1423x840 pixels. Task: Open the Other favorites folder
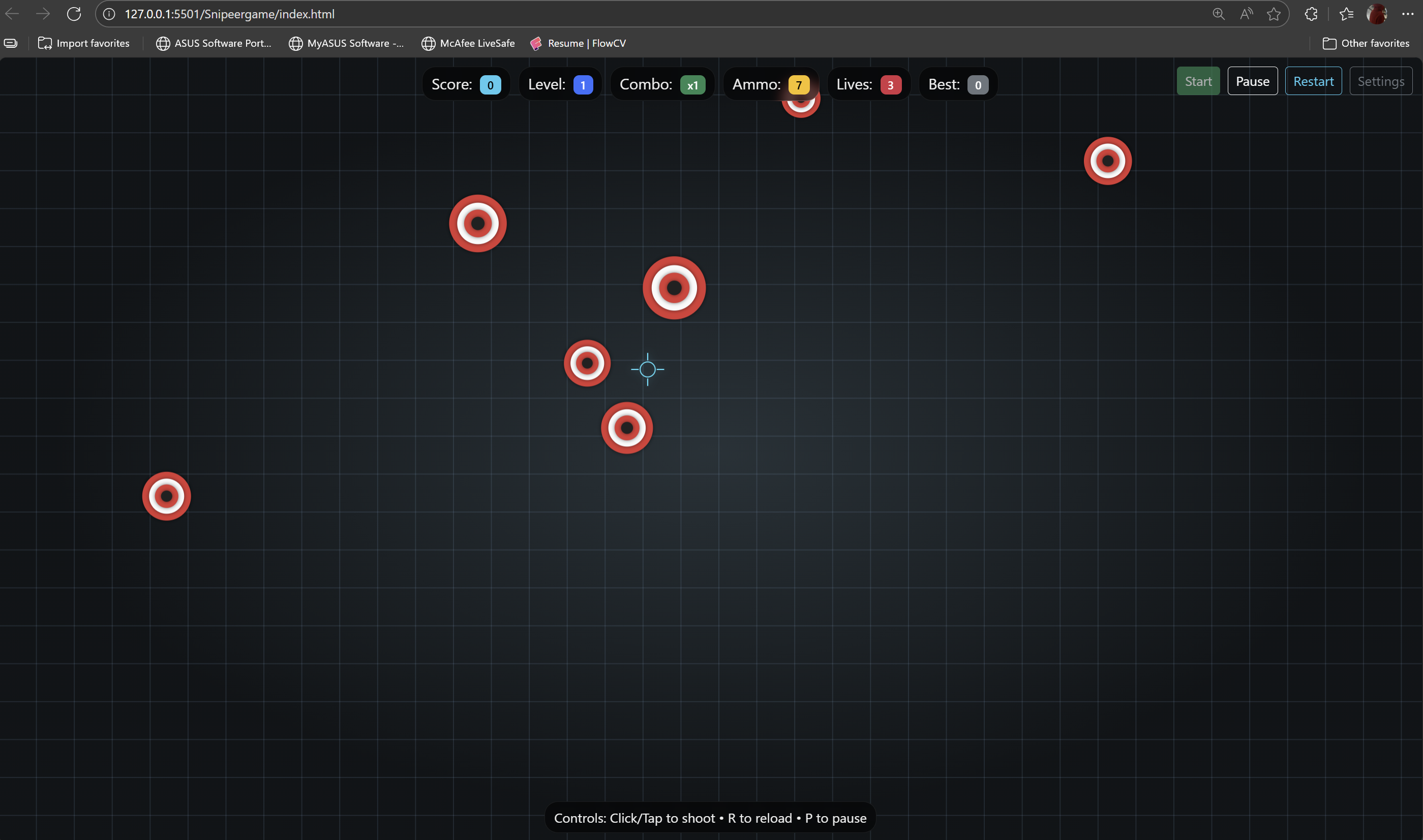click(x=1365, y=43)
